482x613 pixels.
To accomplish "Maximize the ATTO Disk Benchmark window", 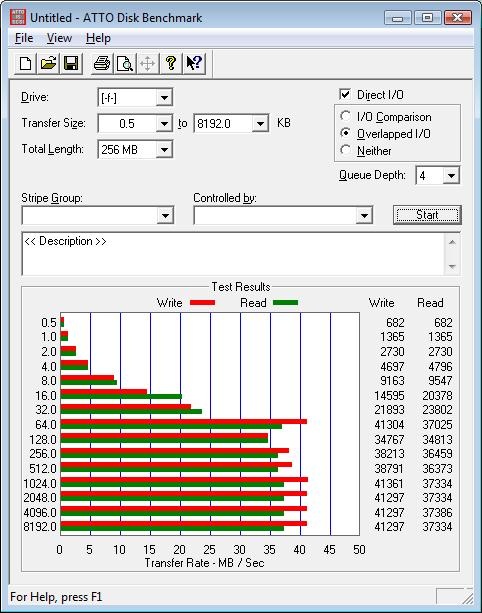I will (427, 18).
